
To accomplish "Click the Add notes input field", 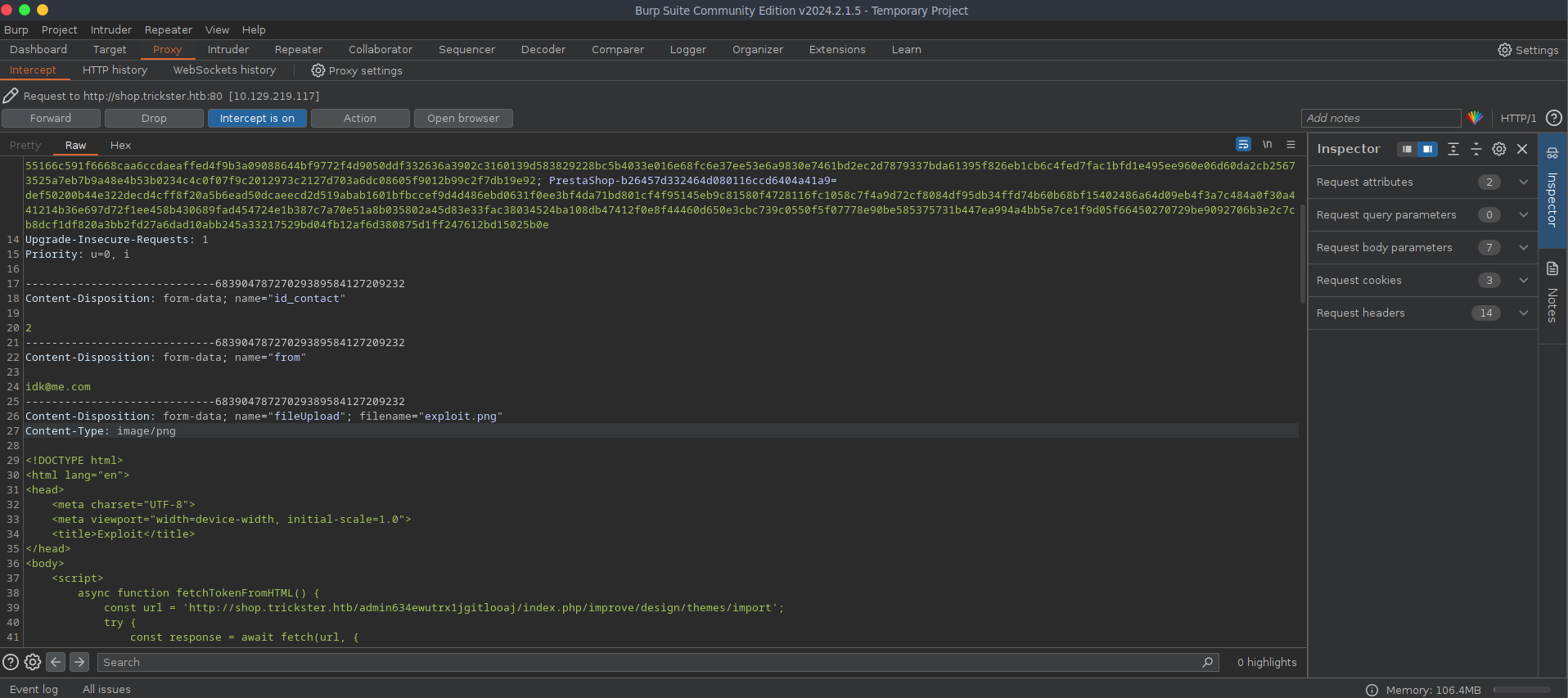I will point(1381,118).
